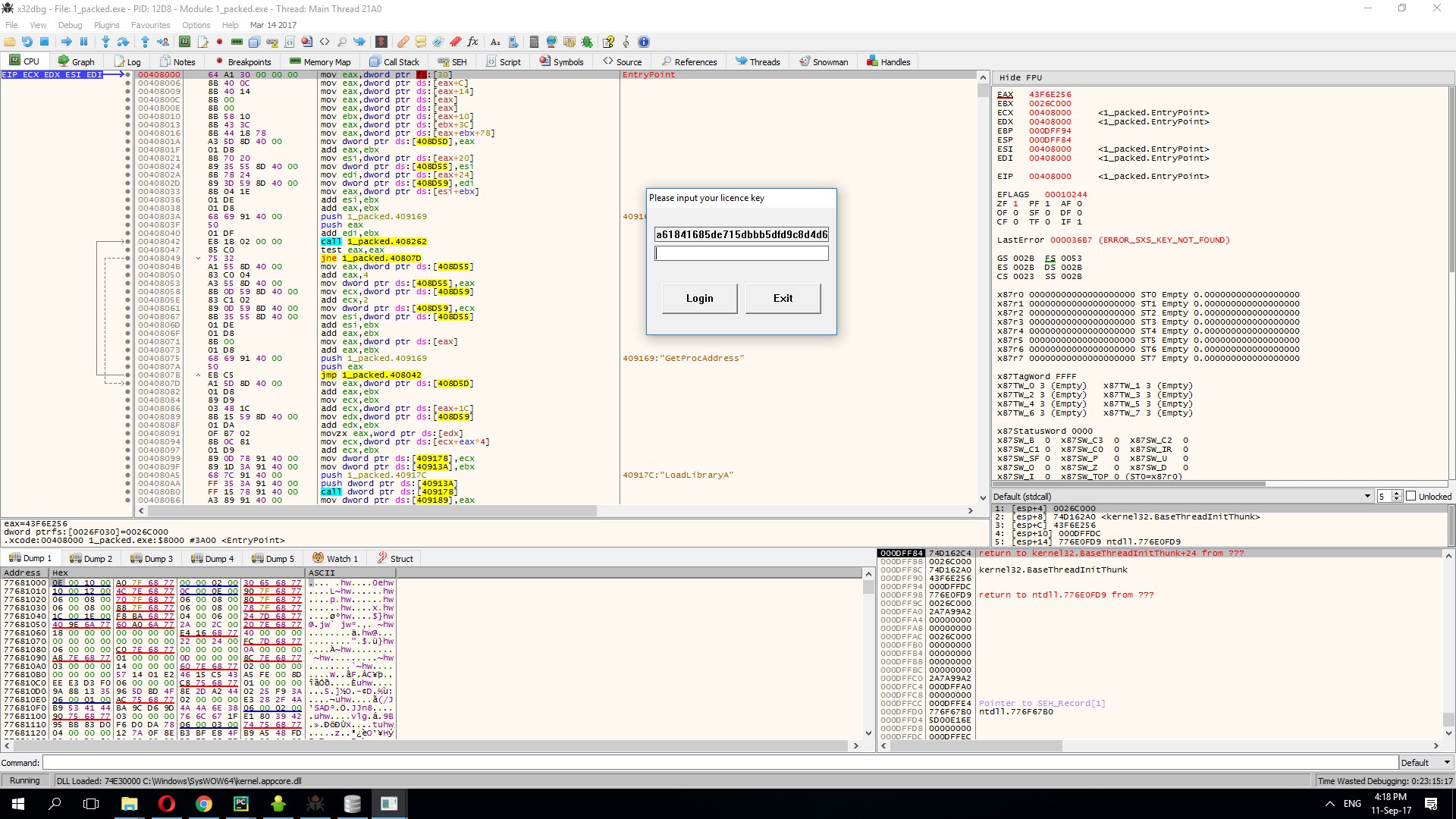Image resolution: width=1456 pixels, height=819 pixels.
Task: Switch to the Memory Map tab
Action: tap(319, 61)
